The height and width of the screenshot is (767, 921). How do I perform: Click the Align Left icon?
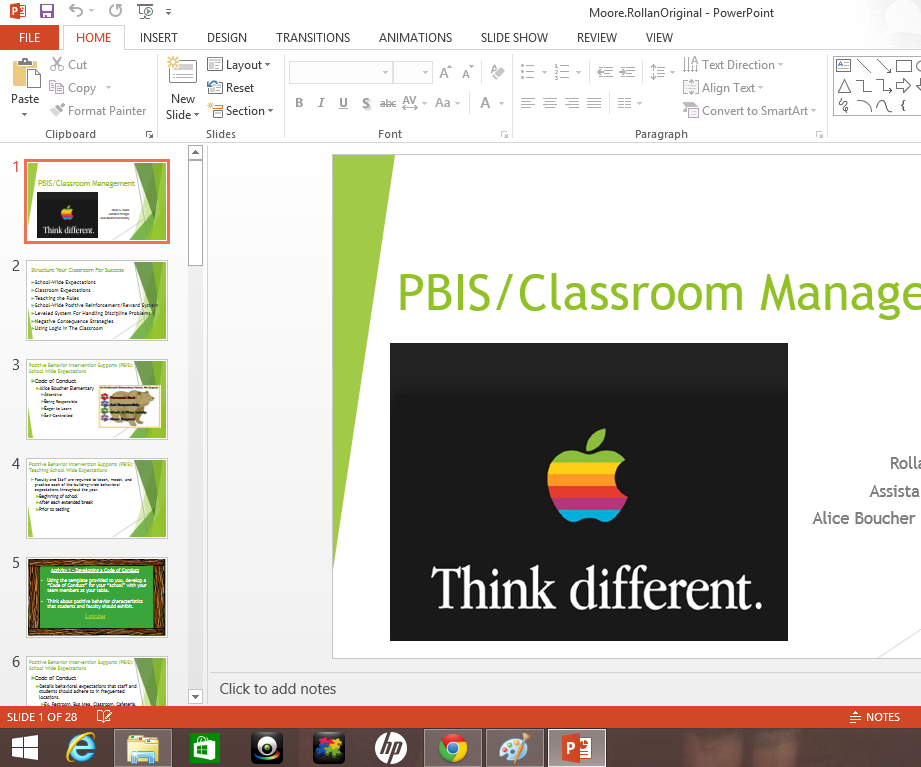click(527, 103)
